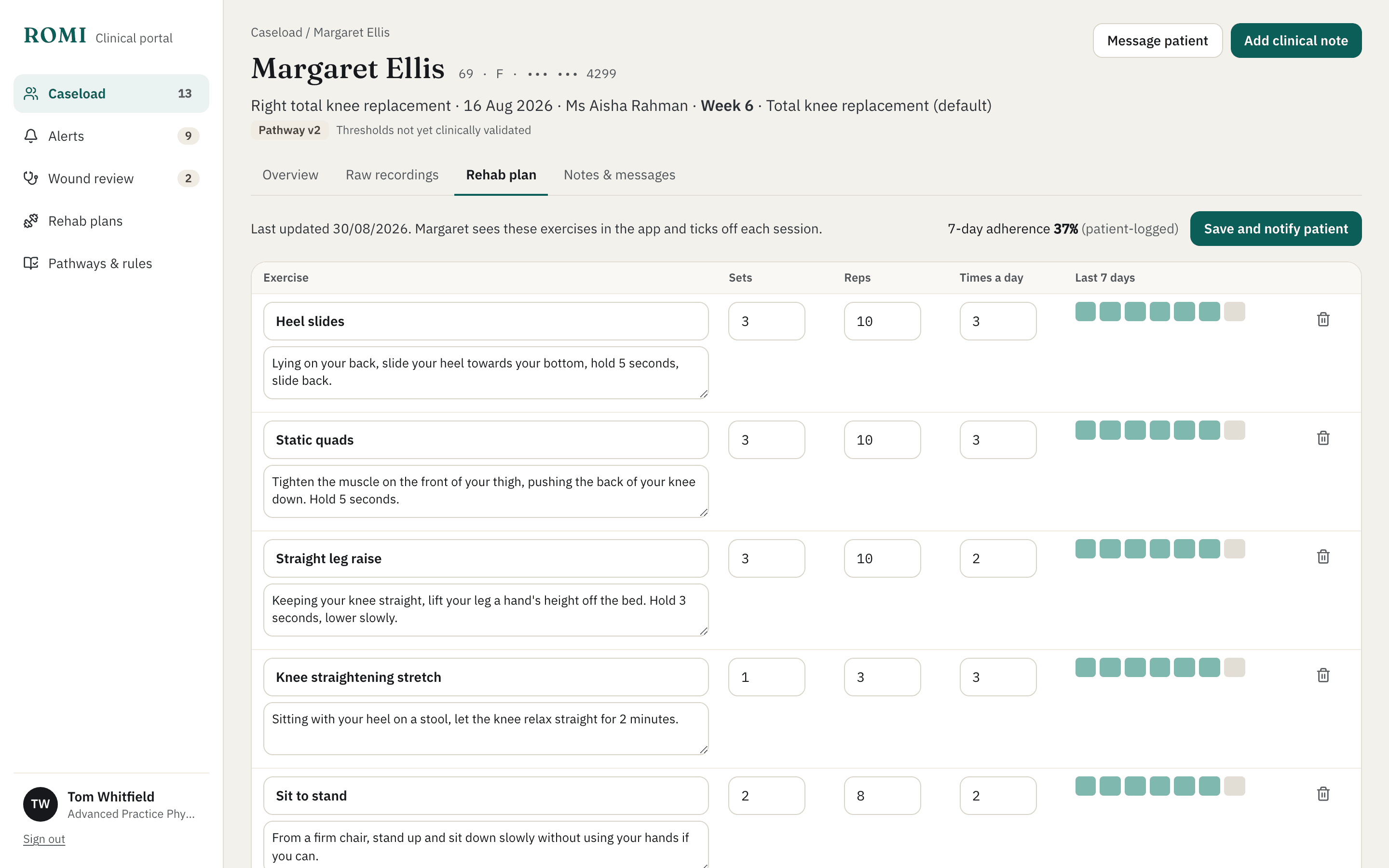
Task: Click the Pathways & rules book icon
Action: tap(31, 263)
